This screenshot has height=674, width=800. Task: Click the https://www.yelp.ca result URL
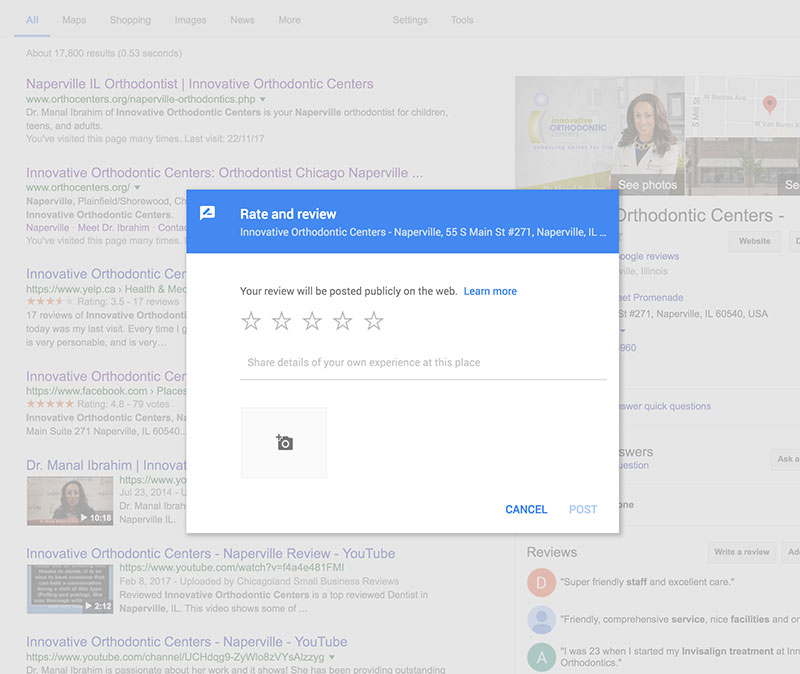[x=106, y=289]
